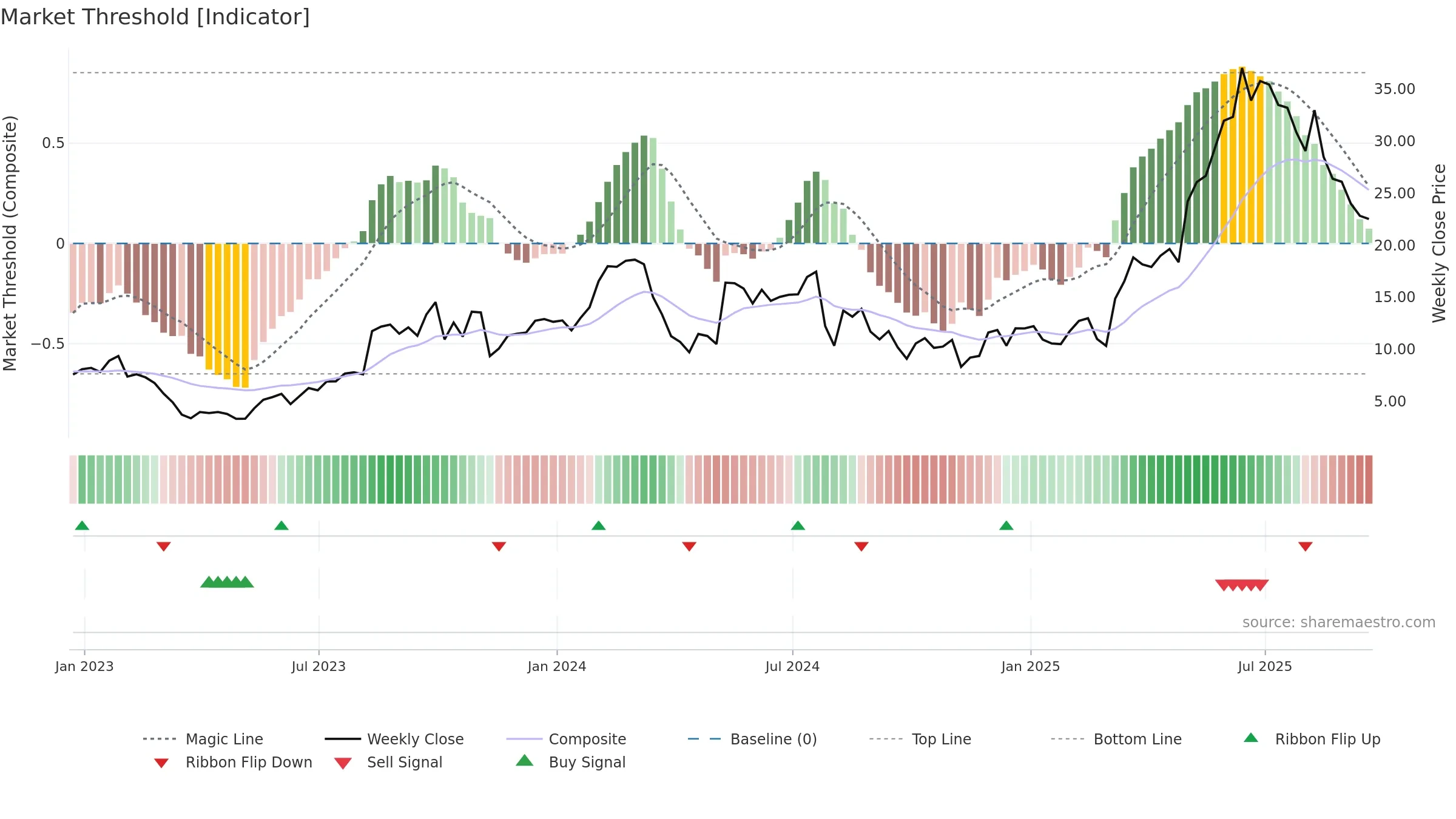Click the red flip-down triangle near April 2024

pyautogui.click(x=689, y=547)
